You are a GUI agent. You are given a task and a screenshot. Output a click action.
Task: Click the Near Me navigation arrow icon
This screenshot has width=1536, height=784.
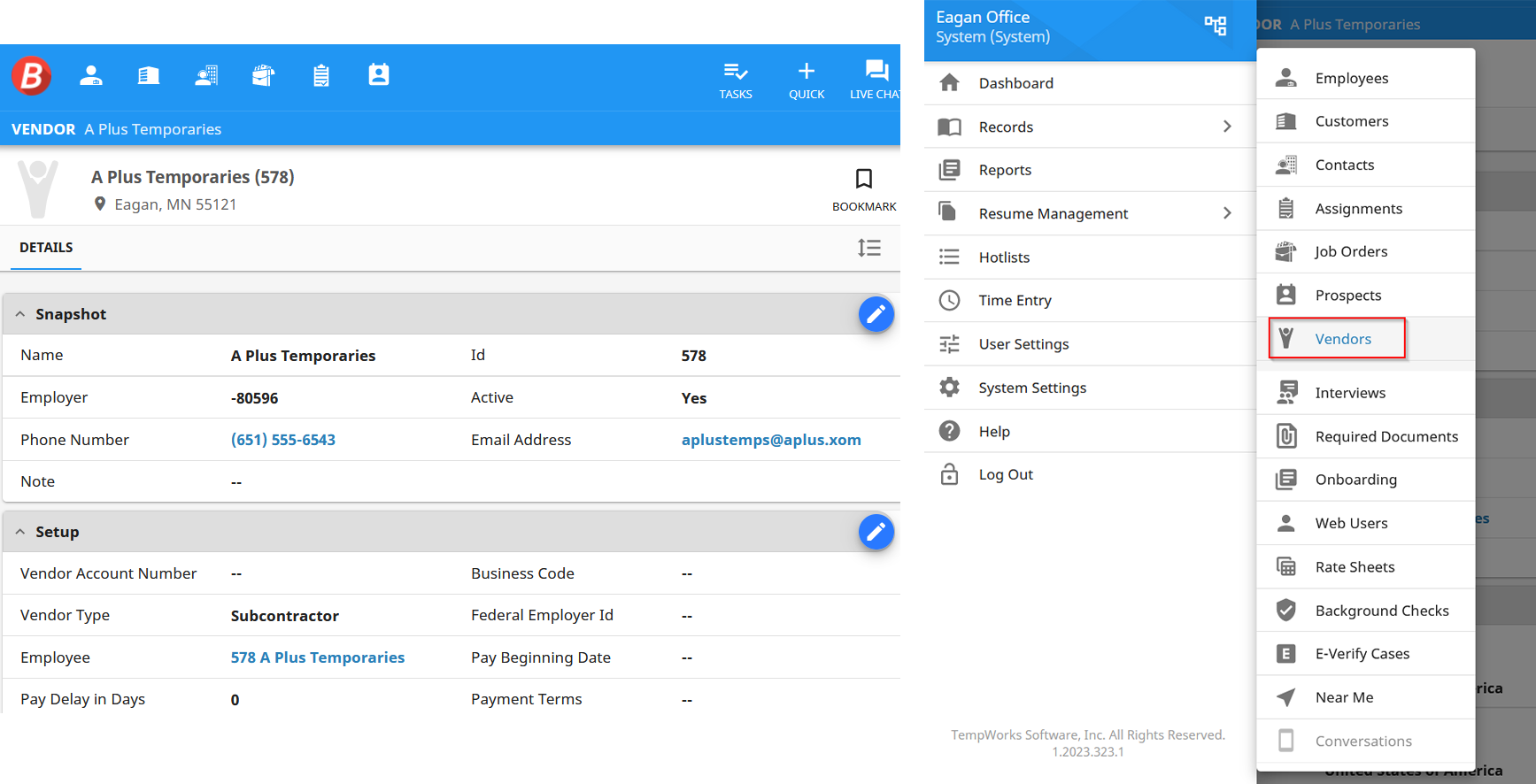click(x=1286, y=697)
